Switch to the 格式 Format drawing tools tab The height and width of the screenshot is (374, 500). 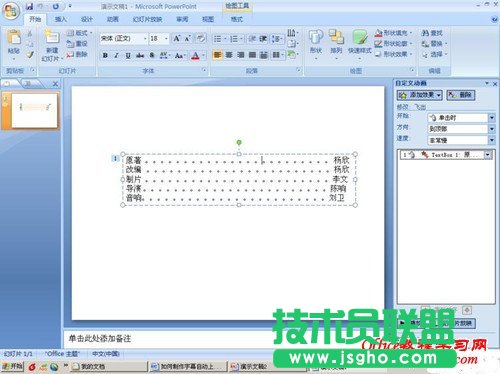pos(237,19)
